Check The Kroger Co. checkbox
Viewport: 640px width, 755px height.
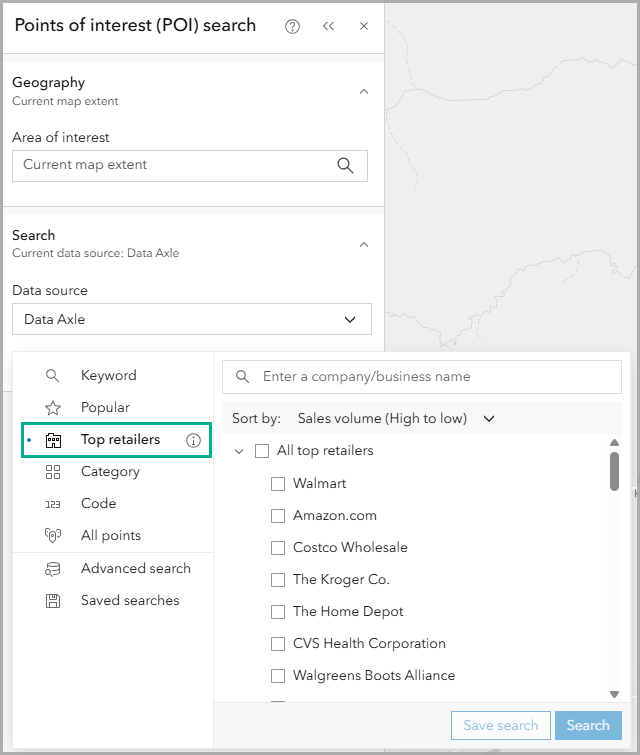pos(278,580)
